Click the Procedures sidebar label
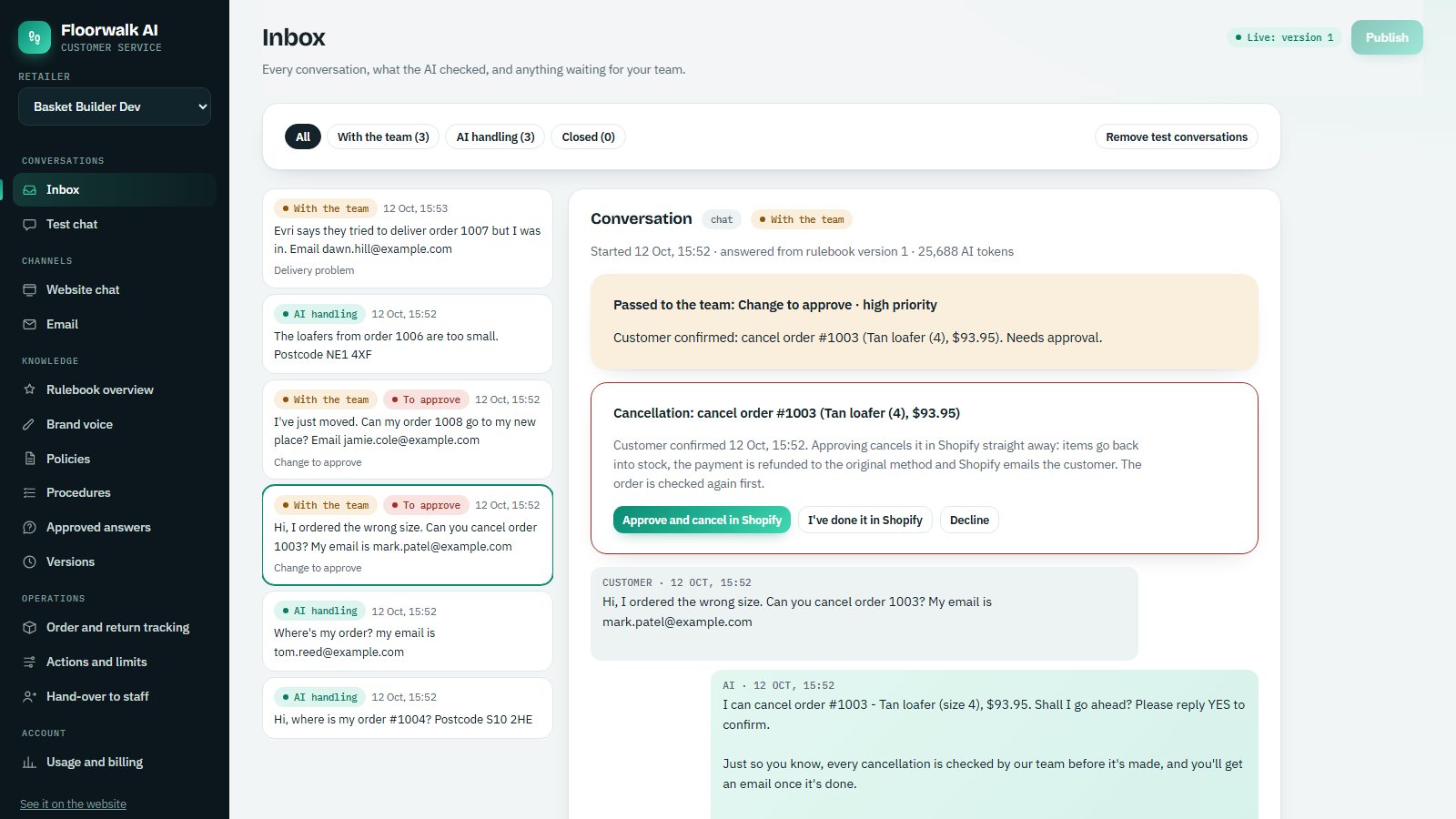The width and height of the screenshot is (1456, 819). pyautogui.click(x=78, y=493)
